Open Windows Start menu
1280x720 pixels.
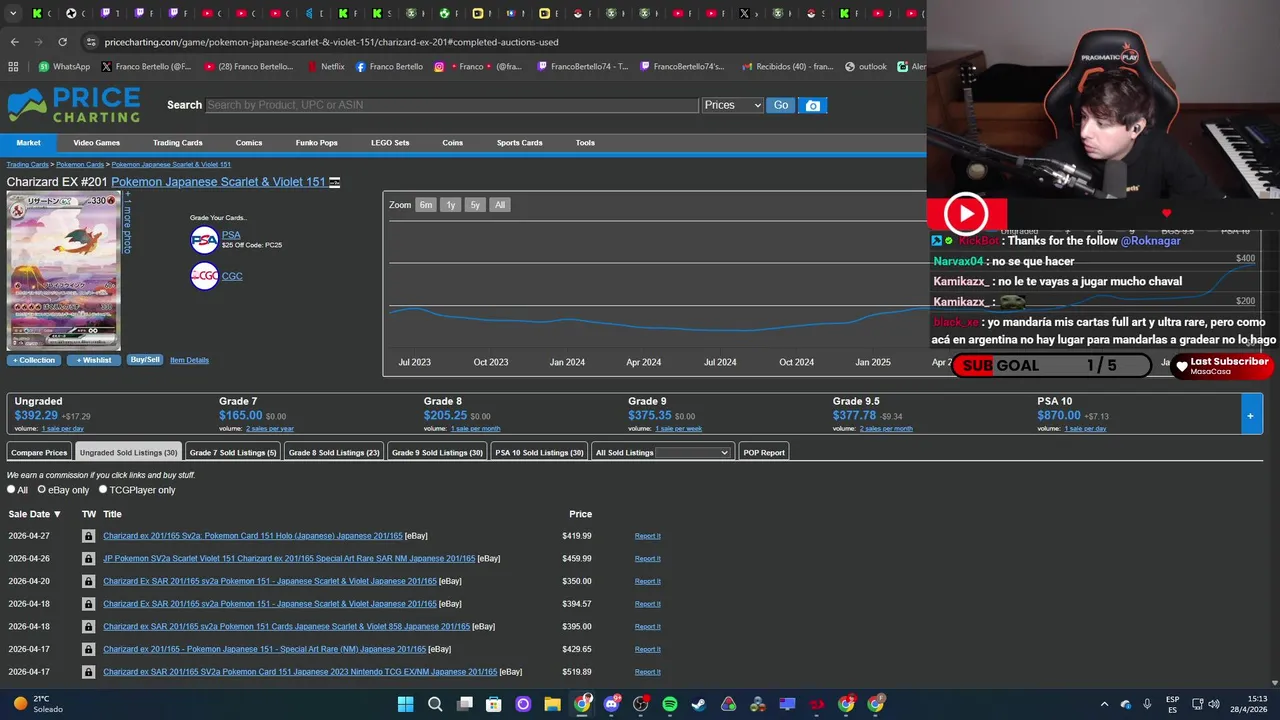pos(405,704)
